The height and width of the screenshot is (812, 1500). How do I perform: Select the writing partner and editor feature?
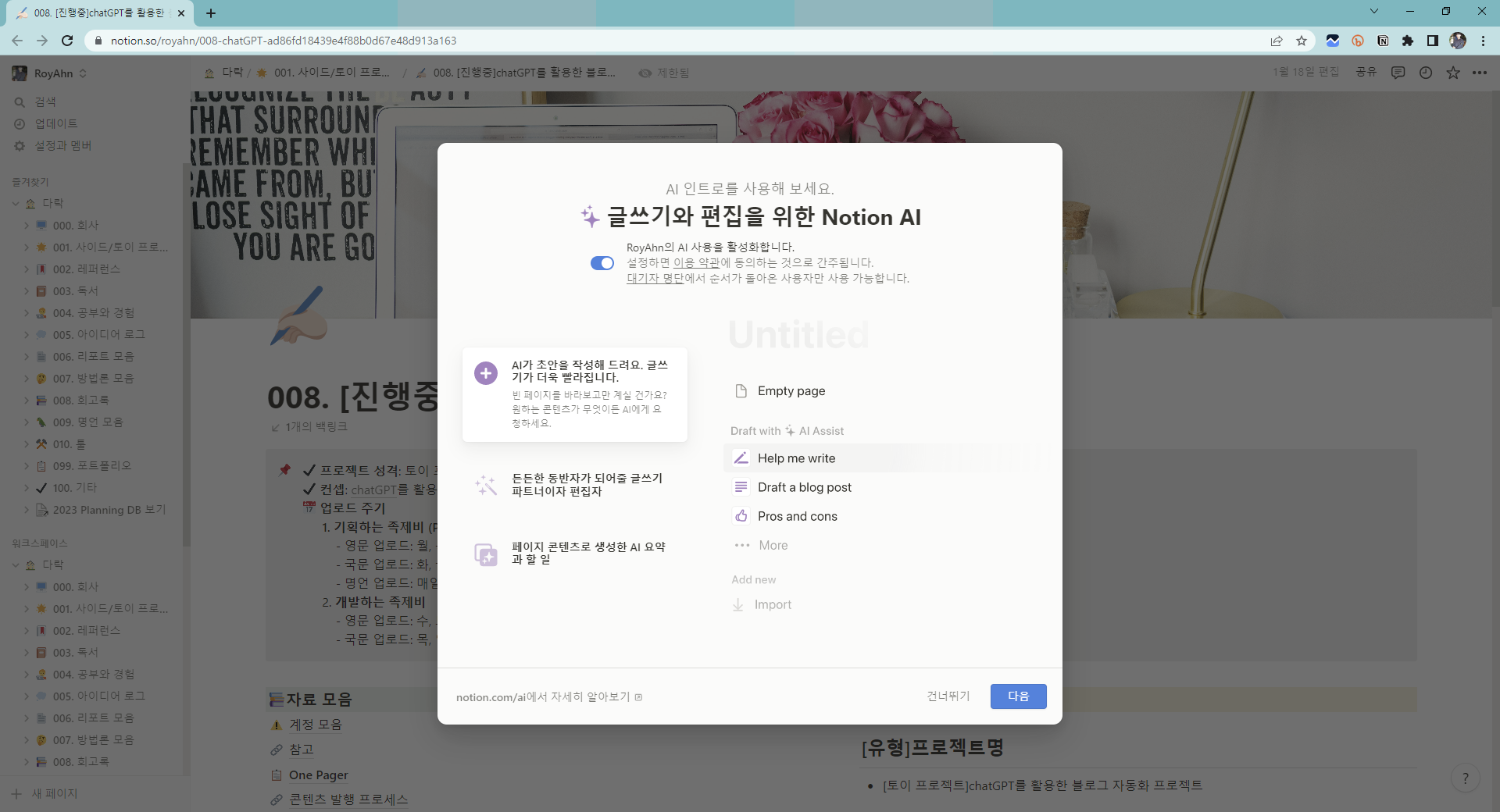[x=575, y=485]
